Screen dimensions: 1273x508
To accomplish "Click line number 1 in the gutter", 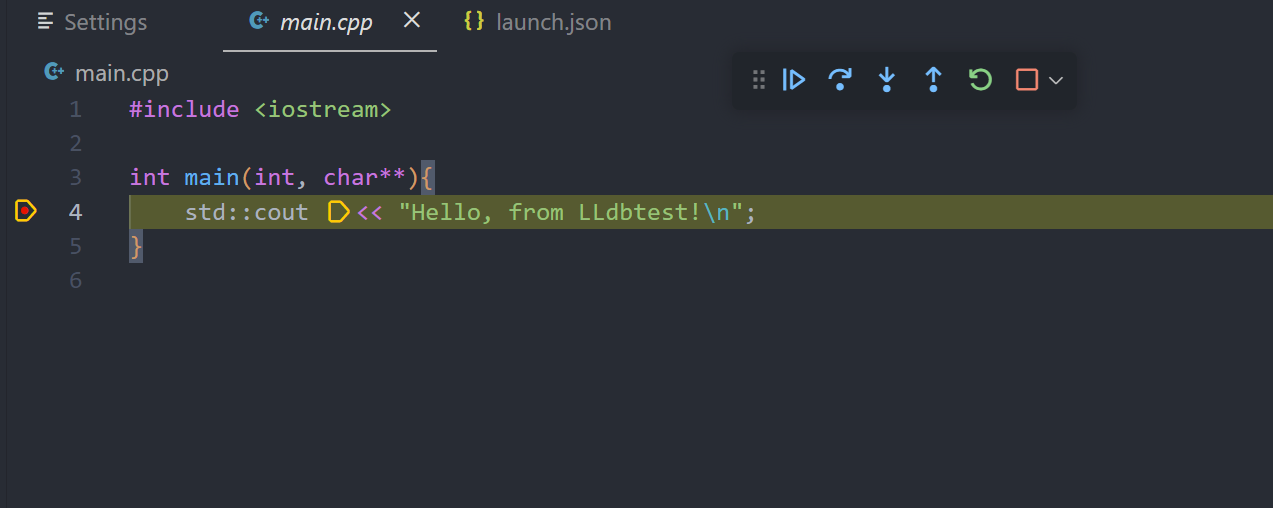I will point(76,109).
